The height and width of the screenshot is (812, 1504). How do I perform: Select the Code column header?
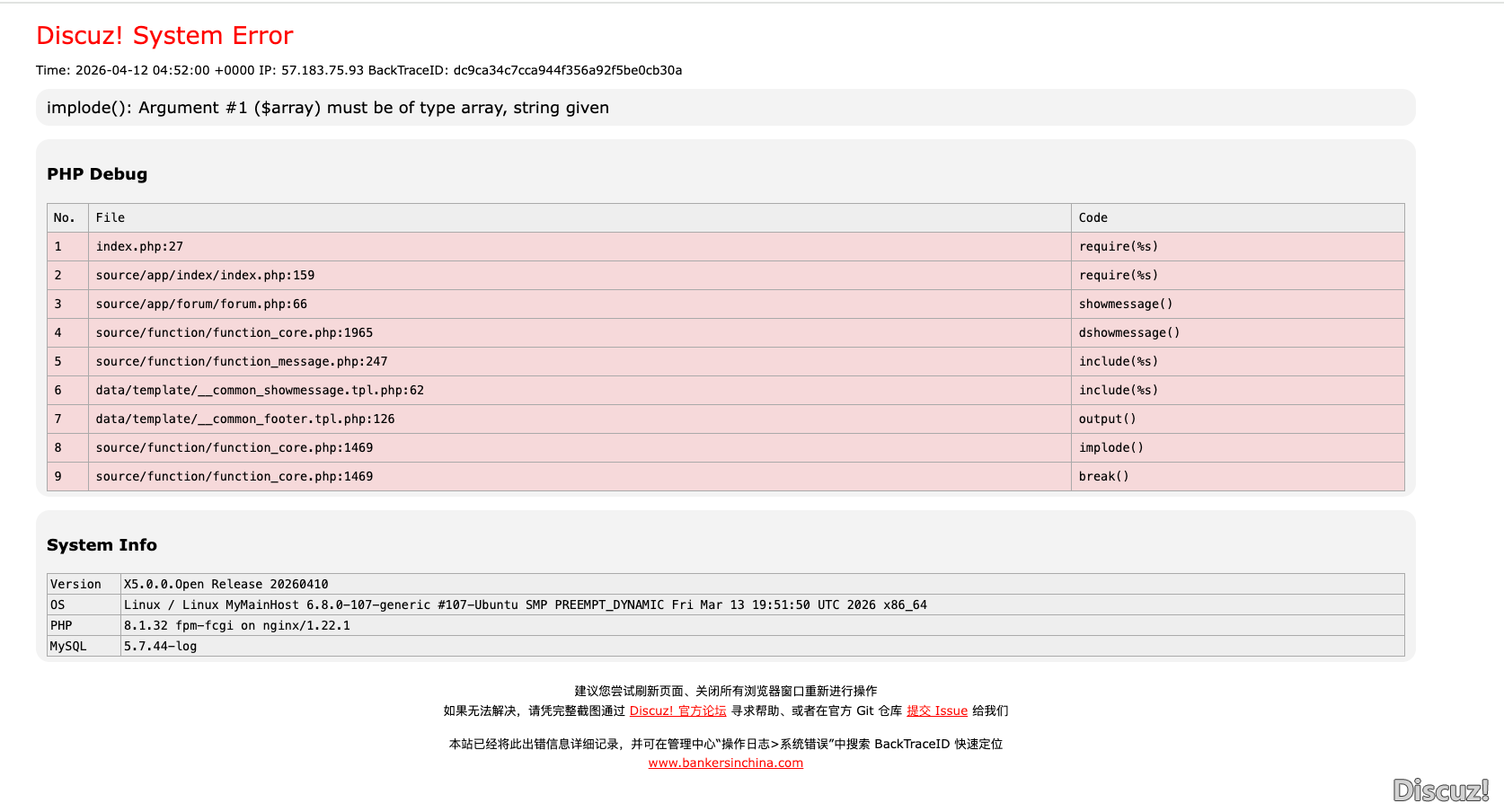pos(1093,217)
